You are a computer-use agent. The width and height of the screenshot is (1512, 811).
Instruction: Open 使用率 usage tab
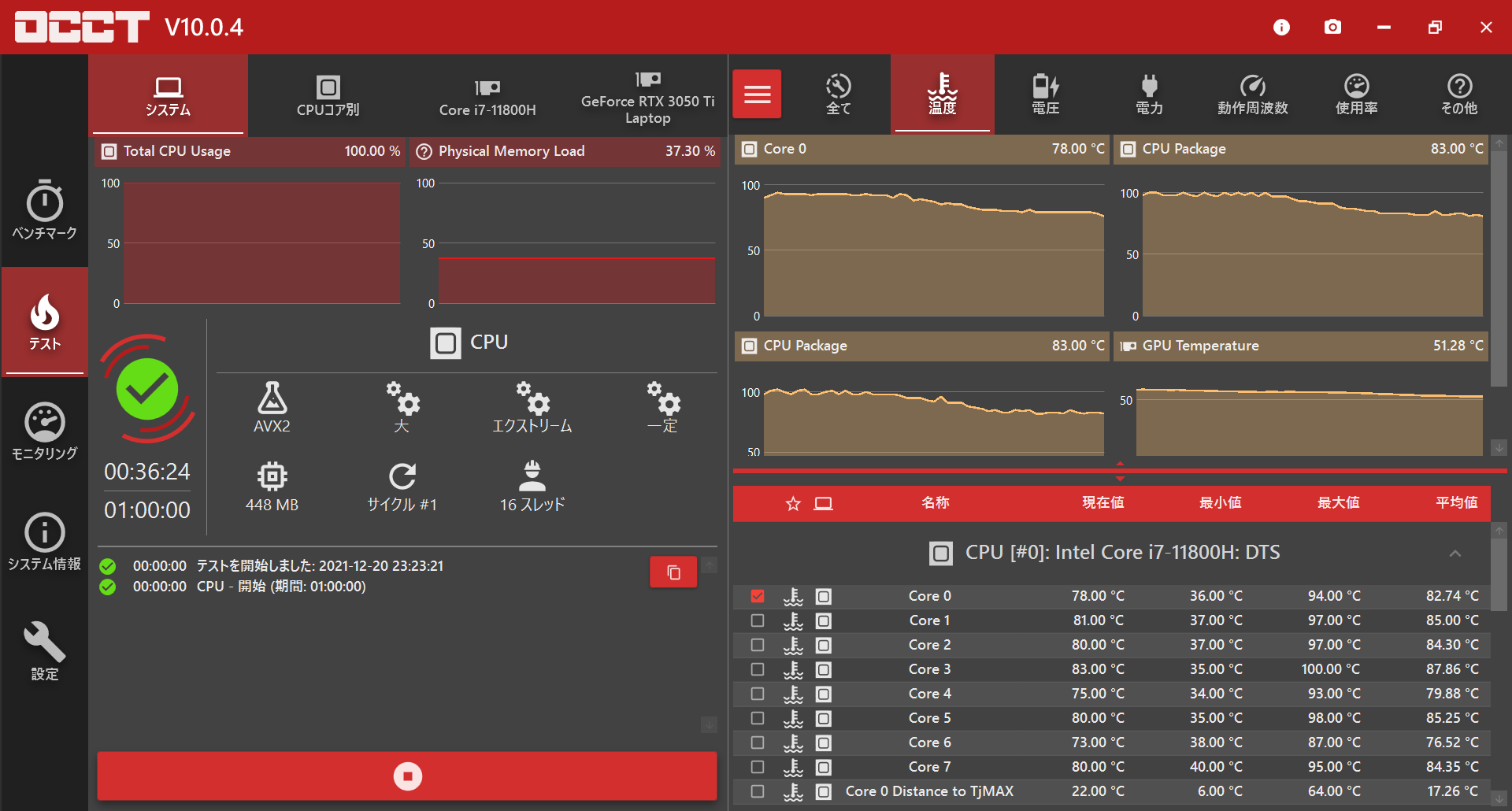[1356, 94]
